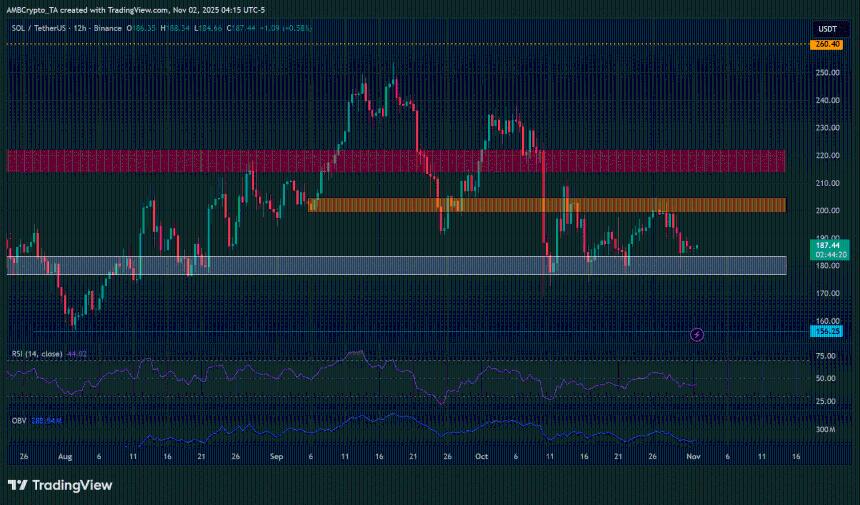This screenshot has height=505, width=860.
Task: Click the RSI value 44.02 readout
Action: [x=76, y=353]
